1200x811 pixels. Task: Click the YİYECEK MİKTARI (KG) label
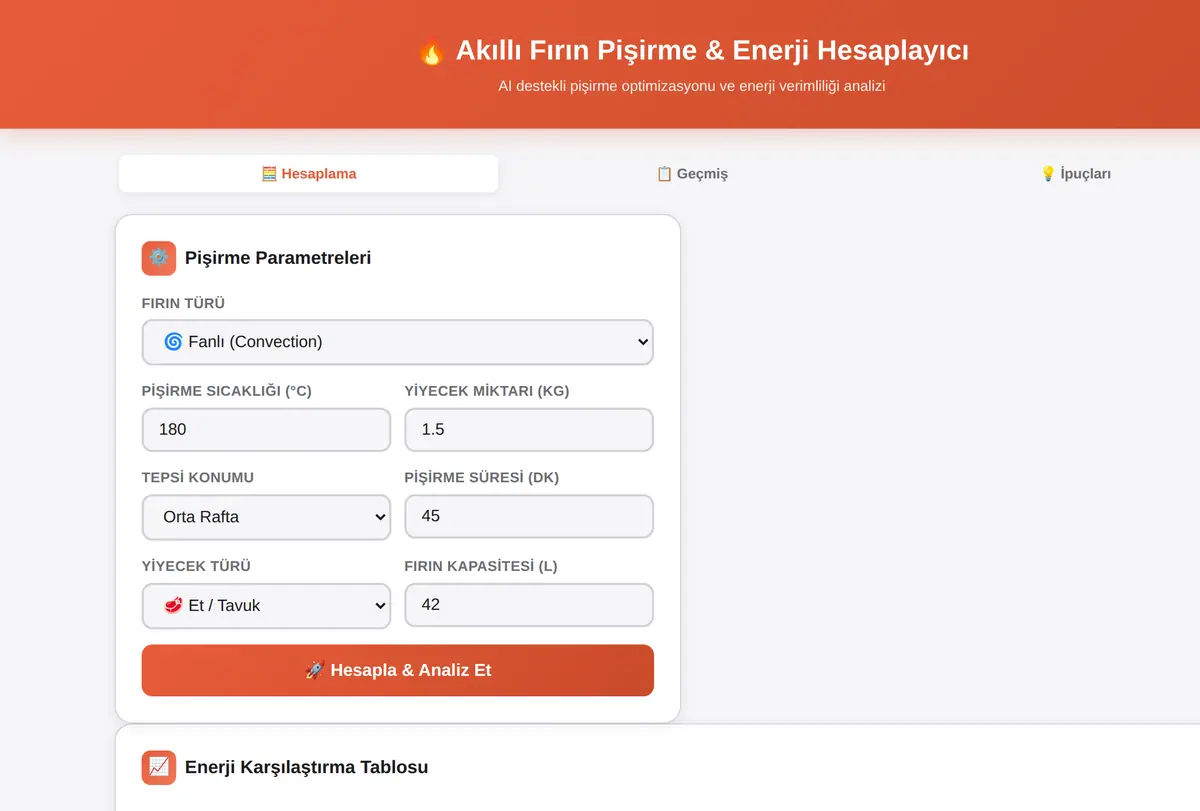[487, 391]
